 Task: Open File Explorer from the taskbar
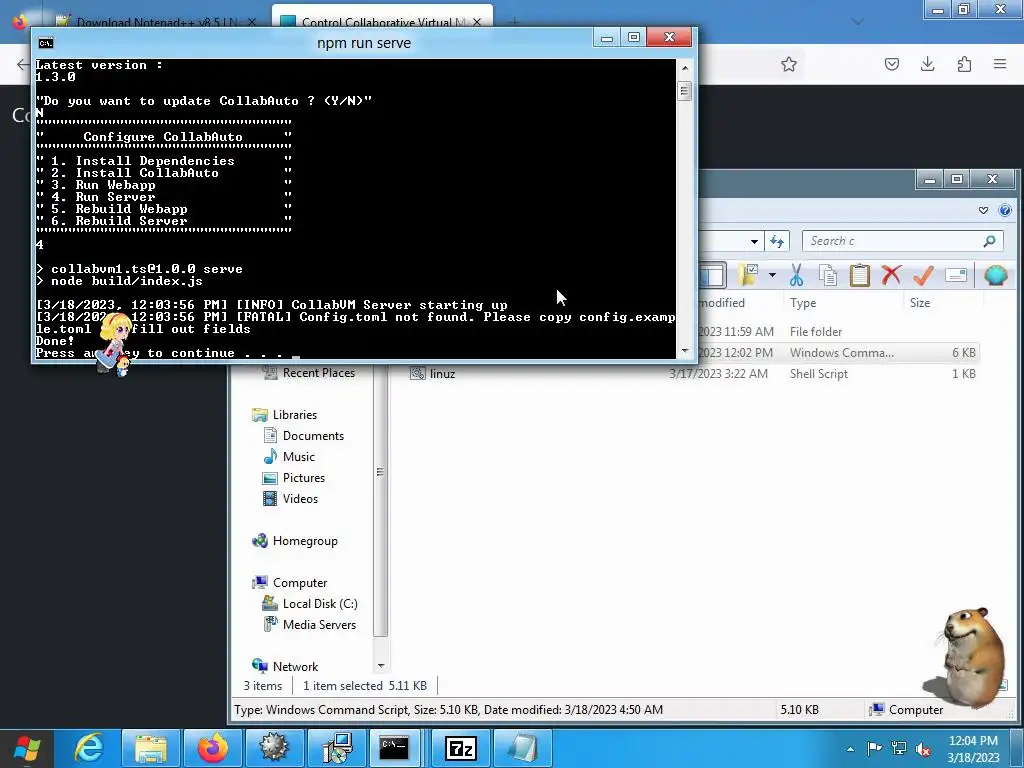[x=151, y=748]
